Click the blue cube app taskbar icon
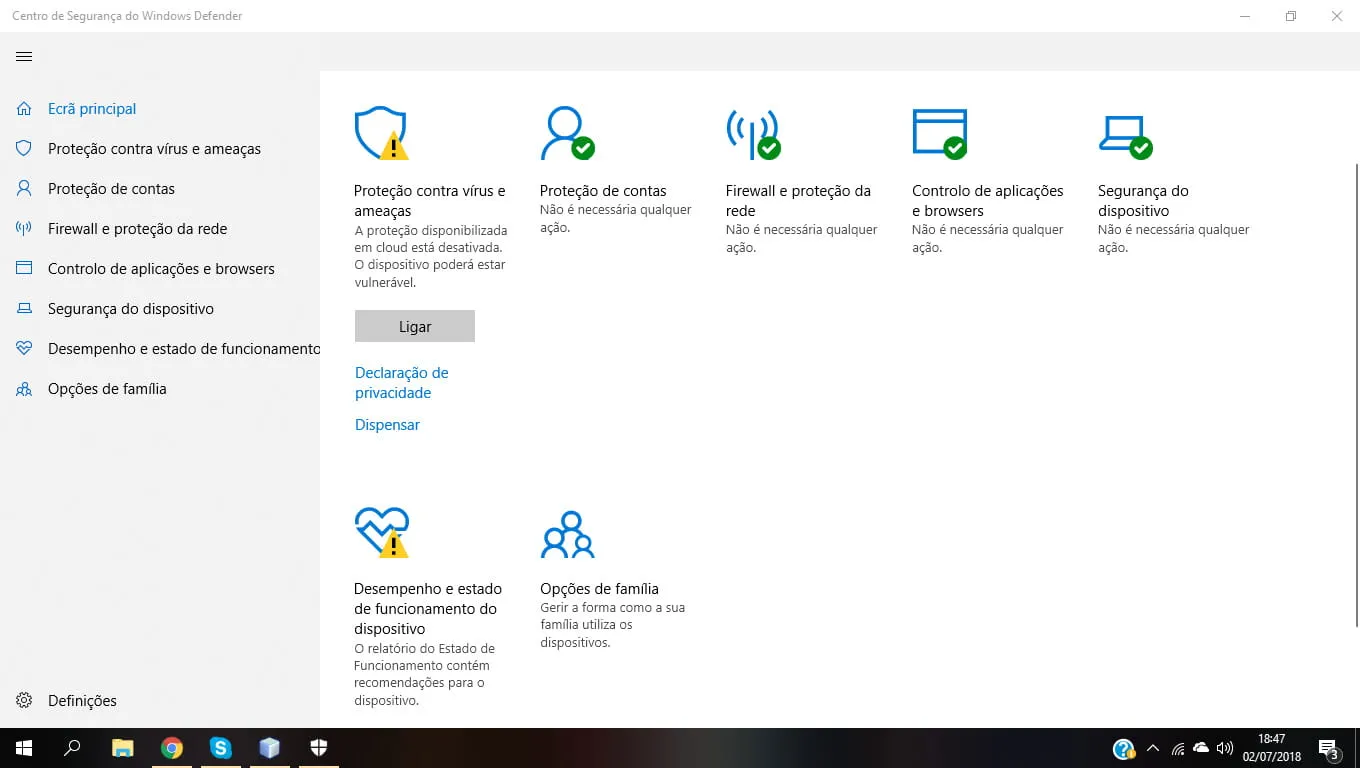1360x768 pixels. click(269, 748)
